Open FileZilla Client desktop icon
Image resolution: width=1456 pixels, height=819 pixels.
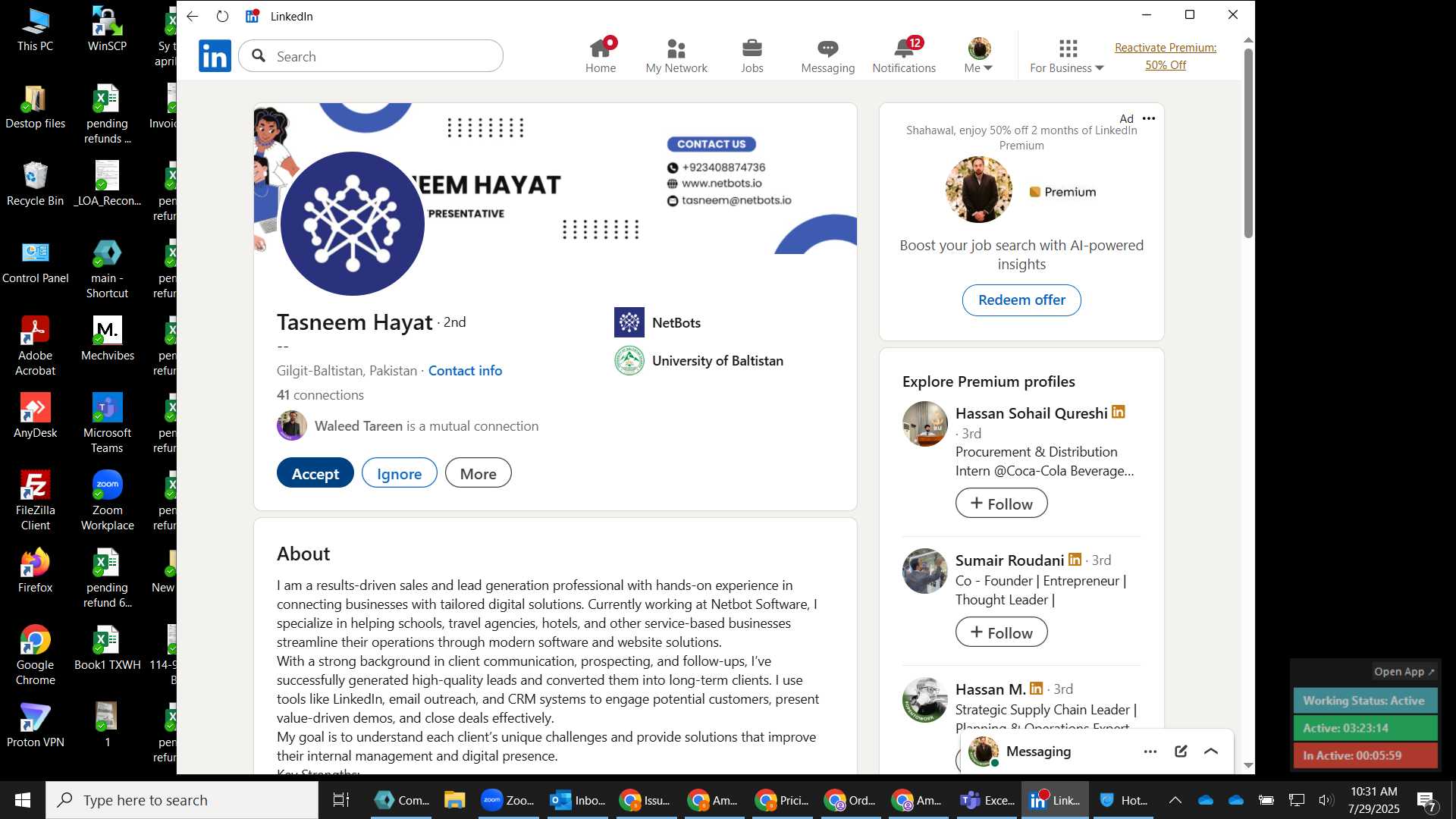click(35, 500)
